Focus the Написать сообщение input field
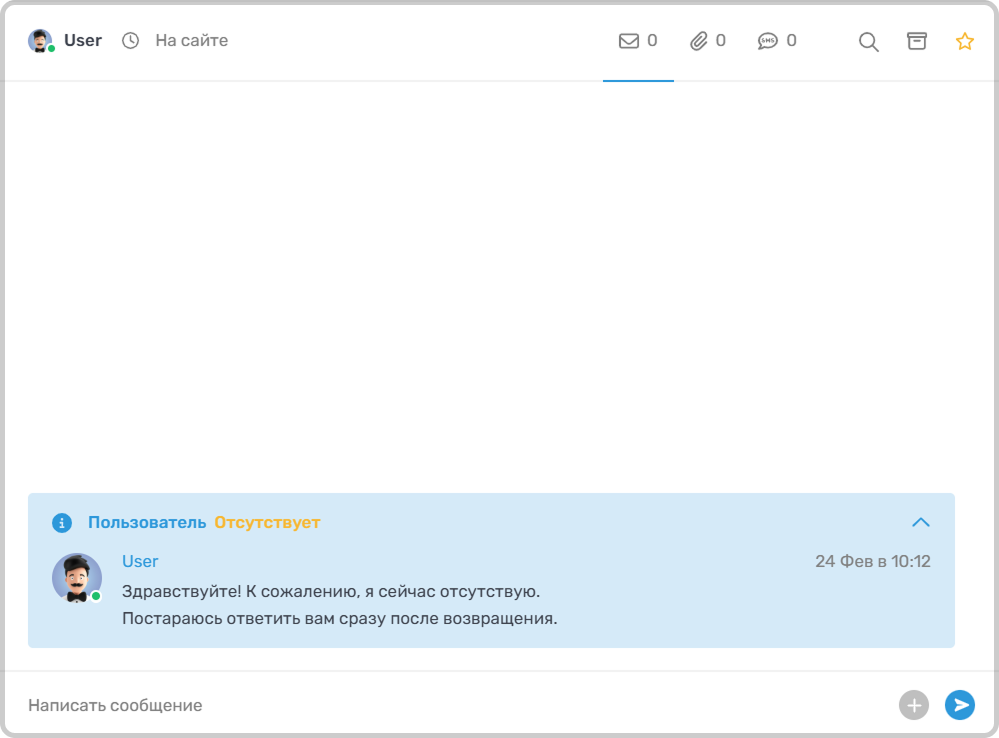Viewport: 999px width, 738px height. (x=400, y=705)
